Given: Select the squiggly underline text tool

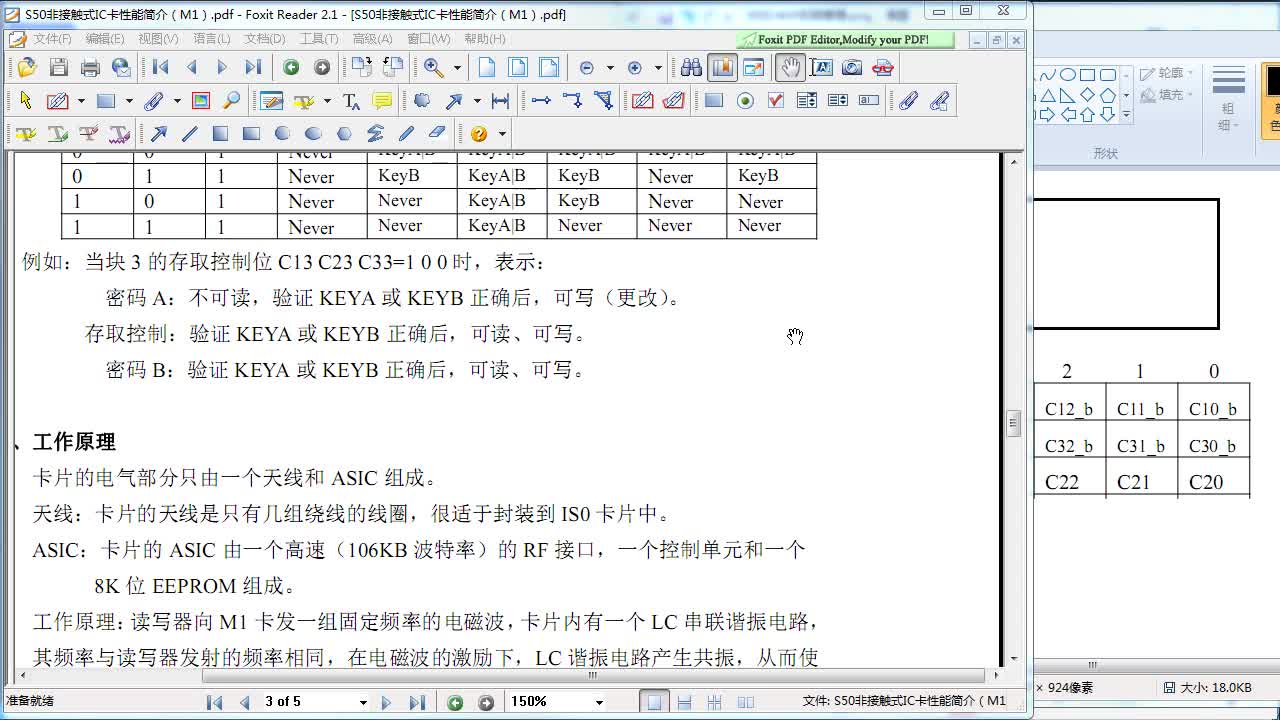Looking at the screenshot, I should pyautogui.click(x=119, y=134).
